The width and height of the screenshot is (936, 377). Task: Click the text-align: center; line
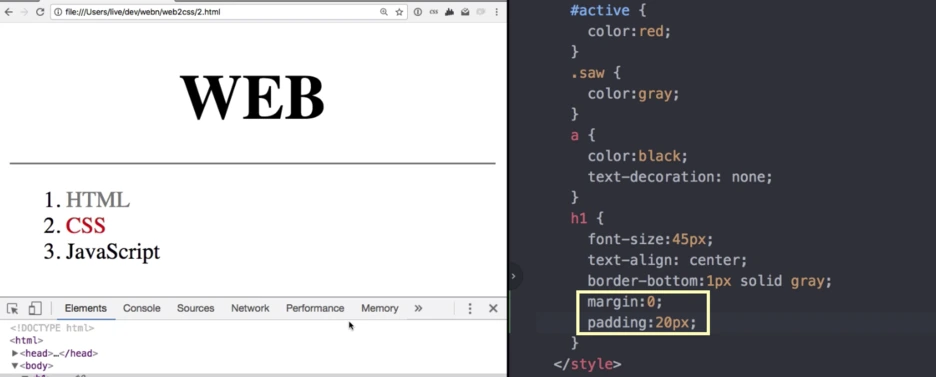coord(667,260)
